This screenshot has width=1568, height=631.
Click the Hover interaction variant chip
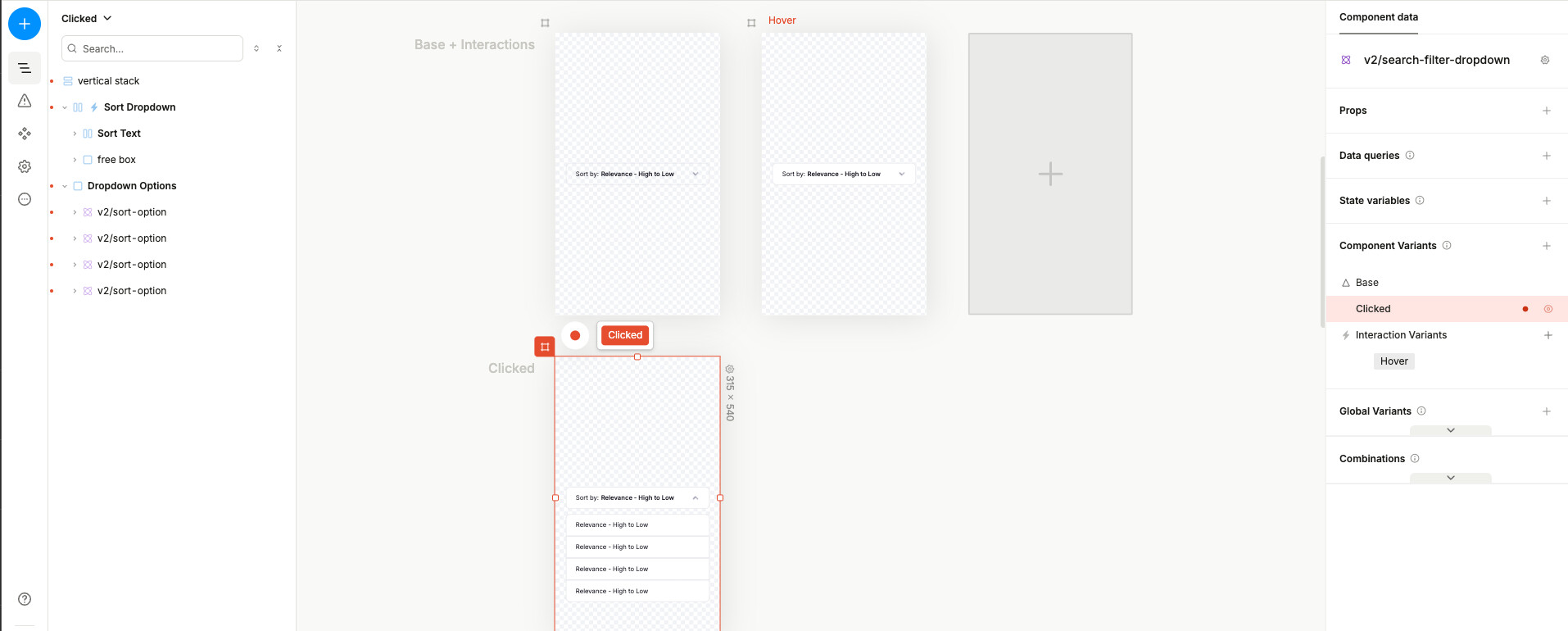coord(1394,361)
